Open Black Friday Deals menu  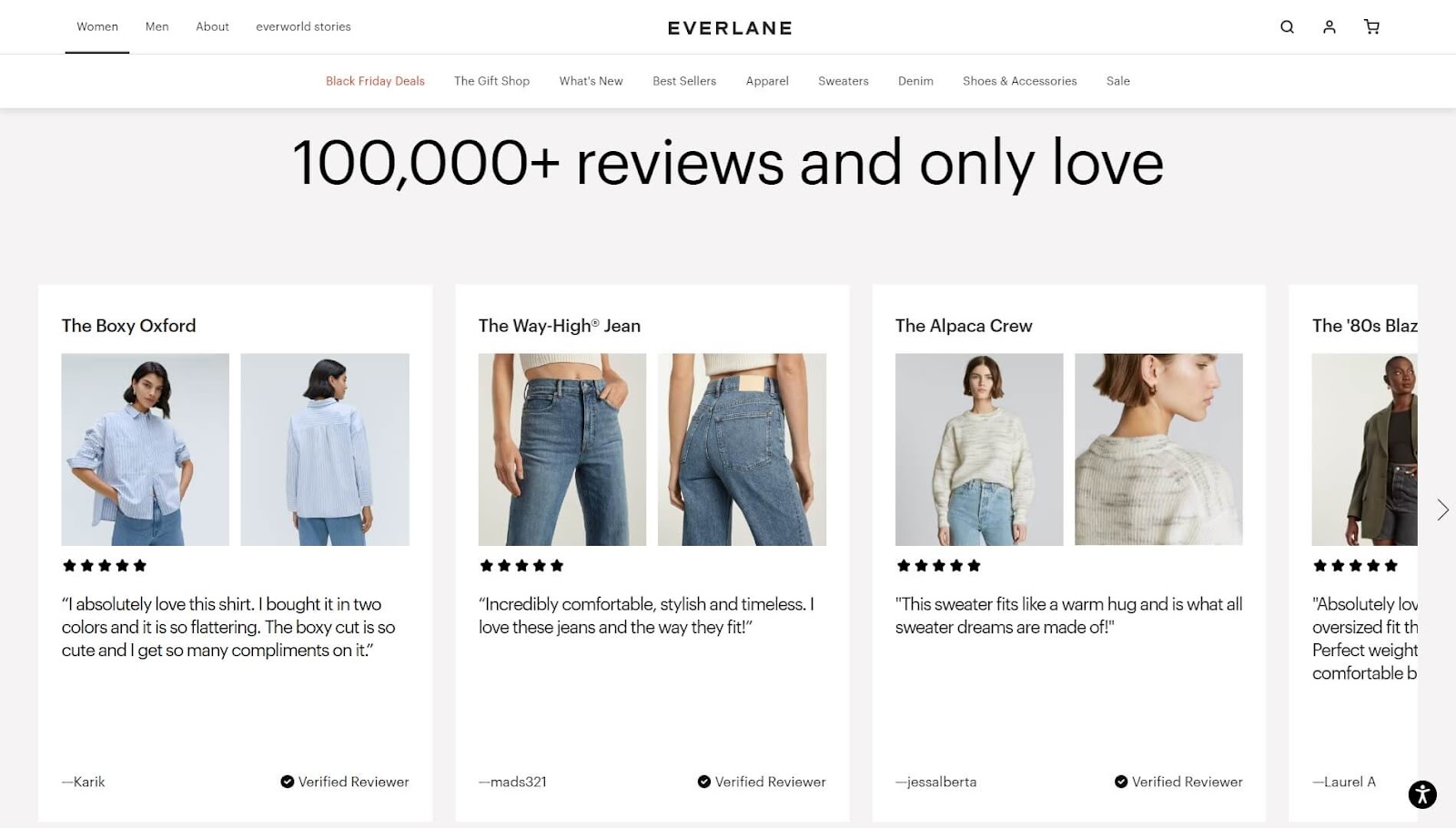(x=375, y=81)
